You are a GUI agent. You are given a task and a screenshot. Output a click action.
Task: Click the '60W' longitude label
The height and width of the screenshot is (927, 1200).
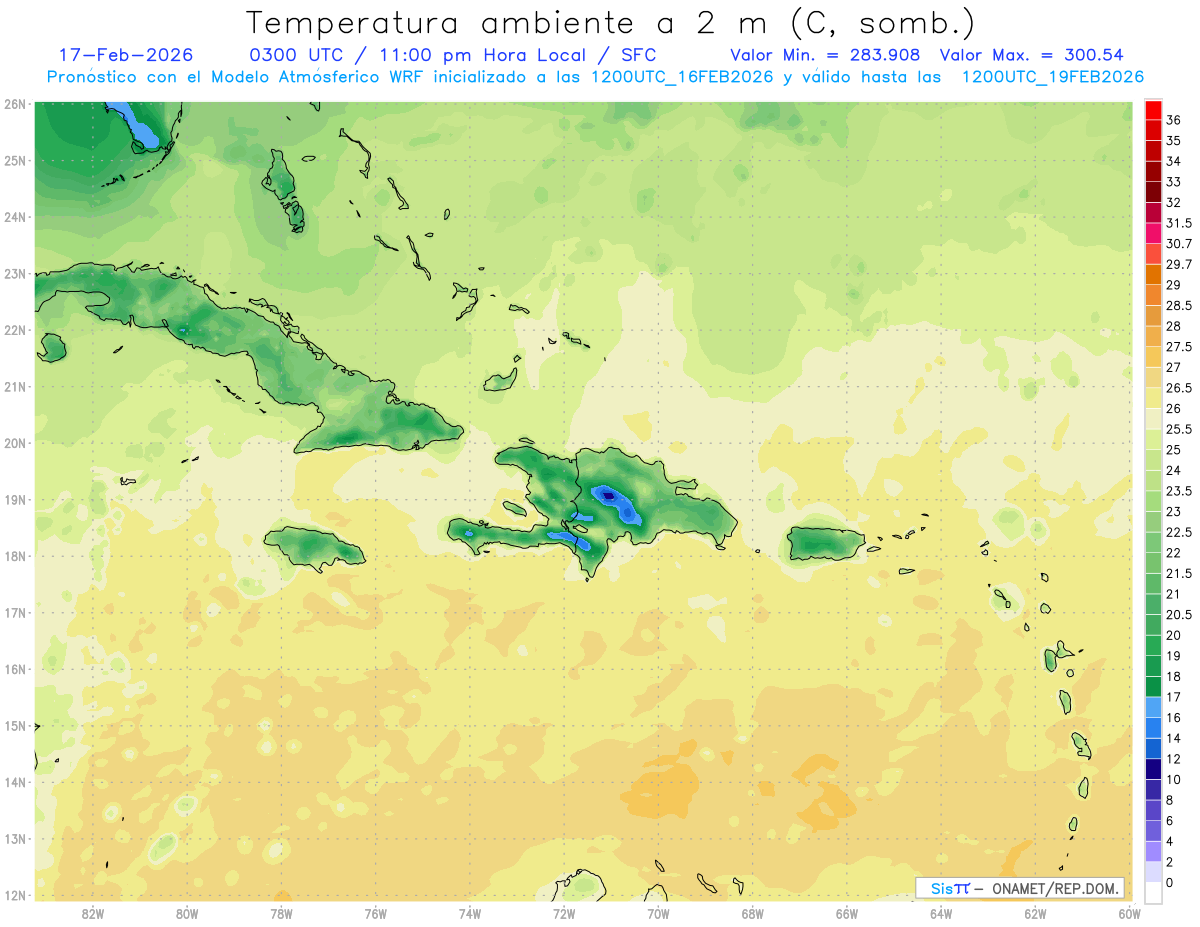pos(1129,914)
